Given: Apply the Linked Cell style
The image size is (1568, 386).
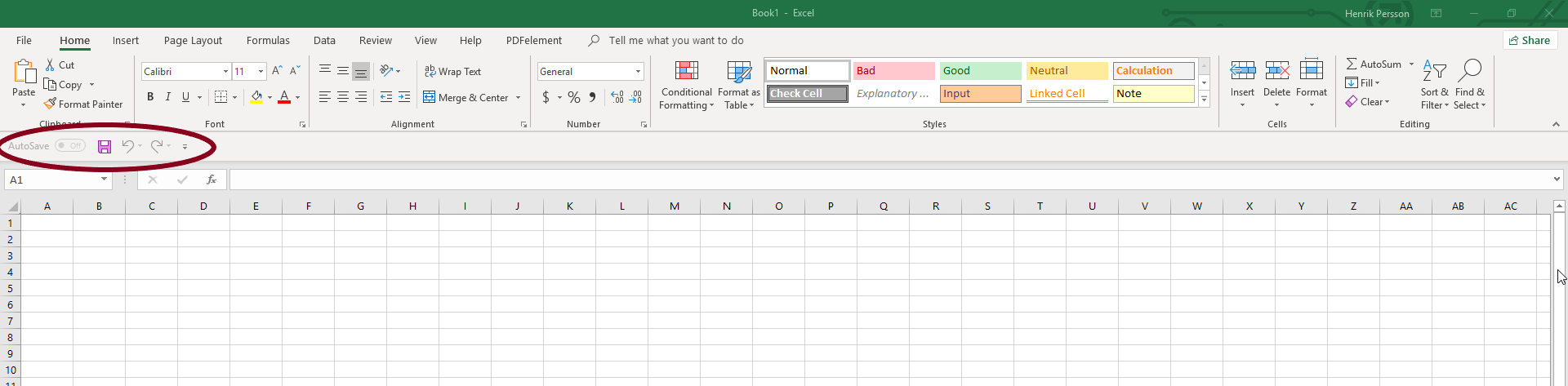Looking at the screenshot, I should click(1067, 94).
